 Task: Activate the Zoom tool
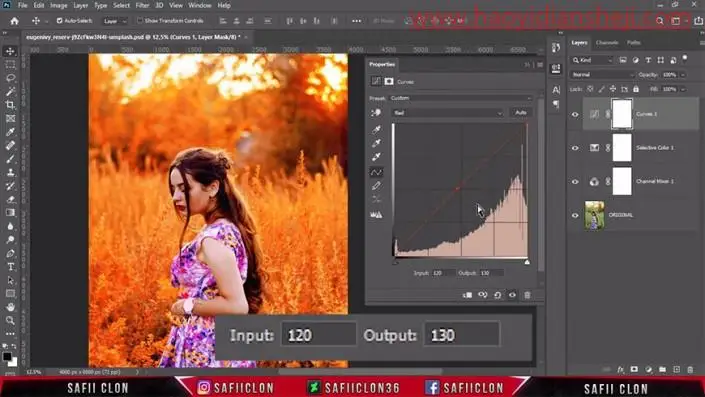point(10,321)
